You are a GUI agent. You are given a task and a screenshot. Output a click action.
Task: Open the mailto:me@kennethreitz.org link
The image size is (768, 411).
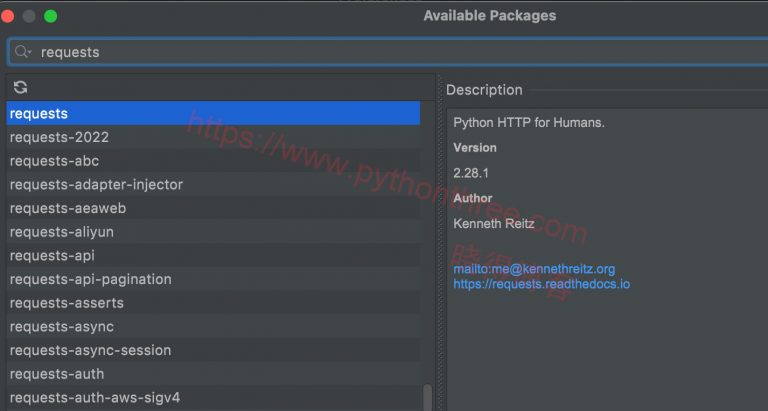coord(534,269)
